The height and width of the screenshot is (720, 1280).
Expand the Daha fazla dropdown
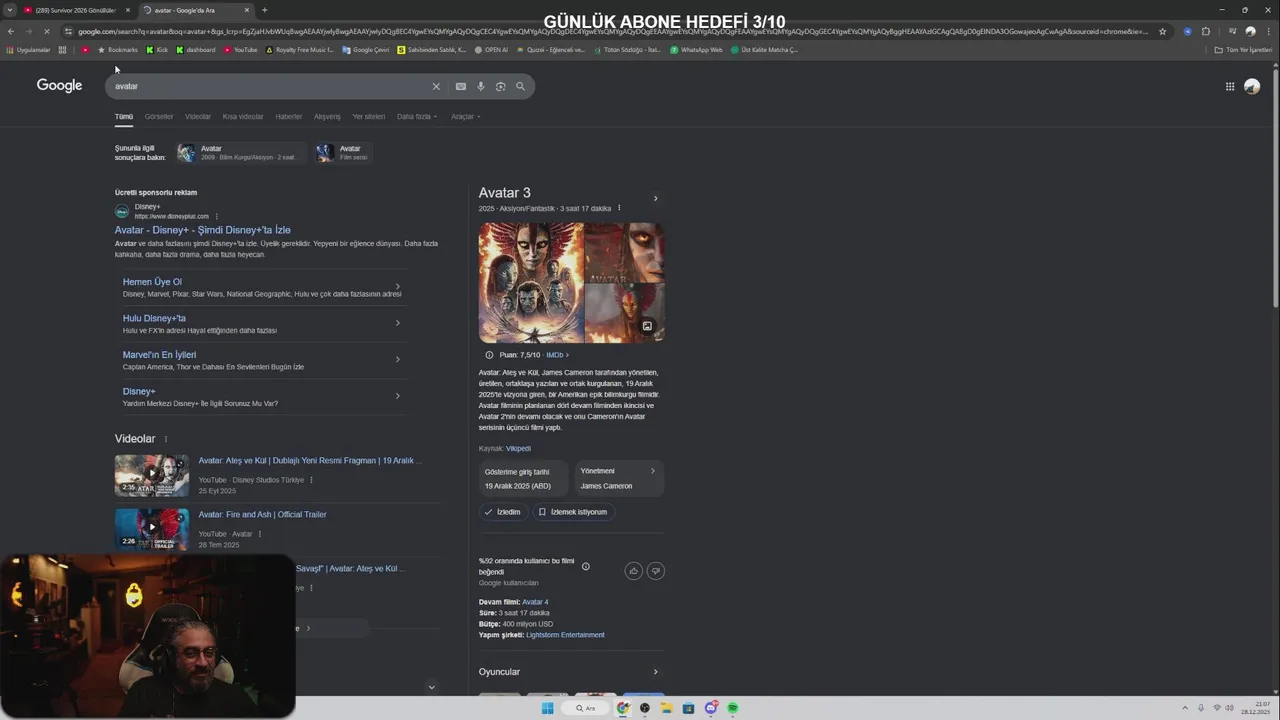416,116
